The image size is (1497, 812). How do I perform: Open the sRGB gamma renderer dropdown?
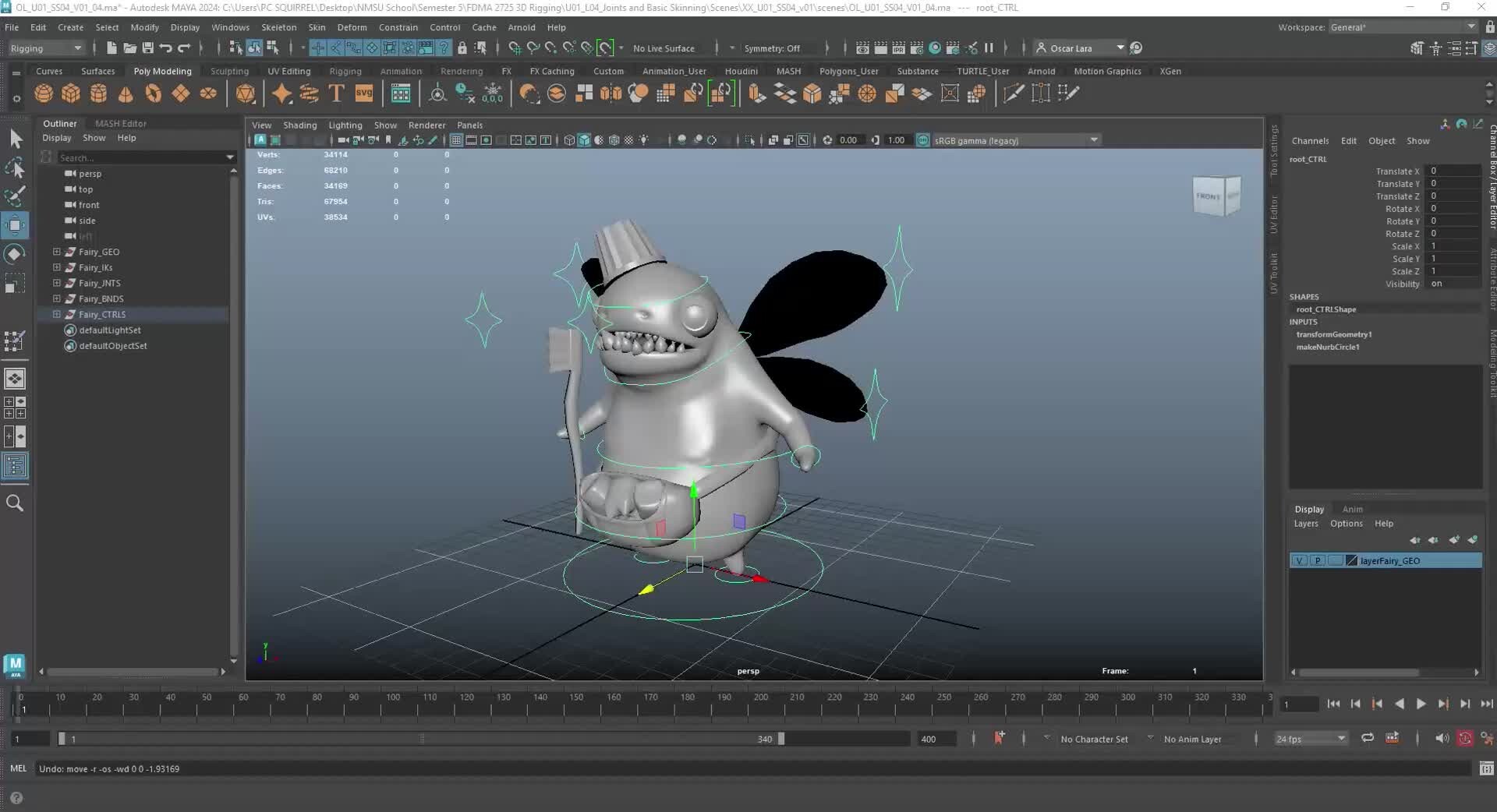pyautogui.click(x=1094, y=140)
